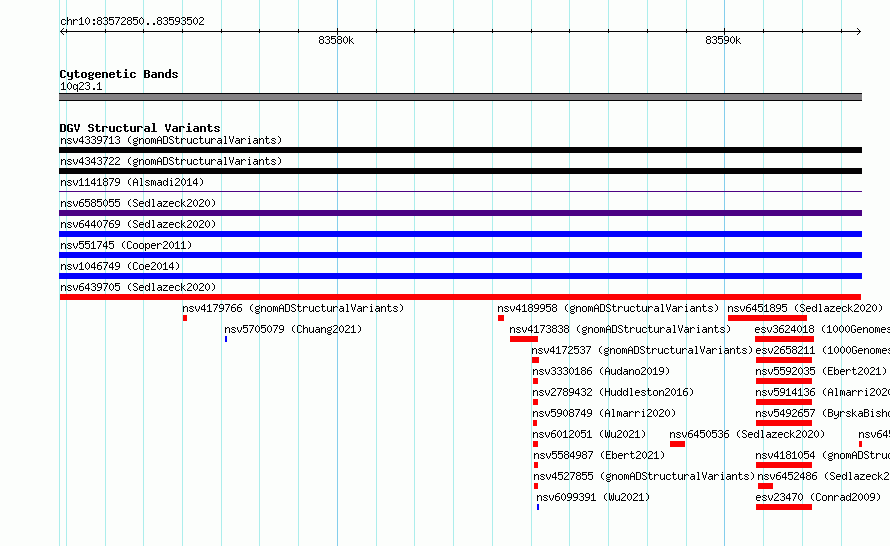Viewport: 890px width, 546px height.
Task: Click the blue bar beneath nsv6440769
Action: 460,234
